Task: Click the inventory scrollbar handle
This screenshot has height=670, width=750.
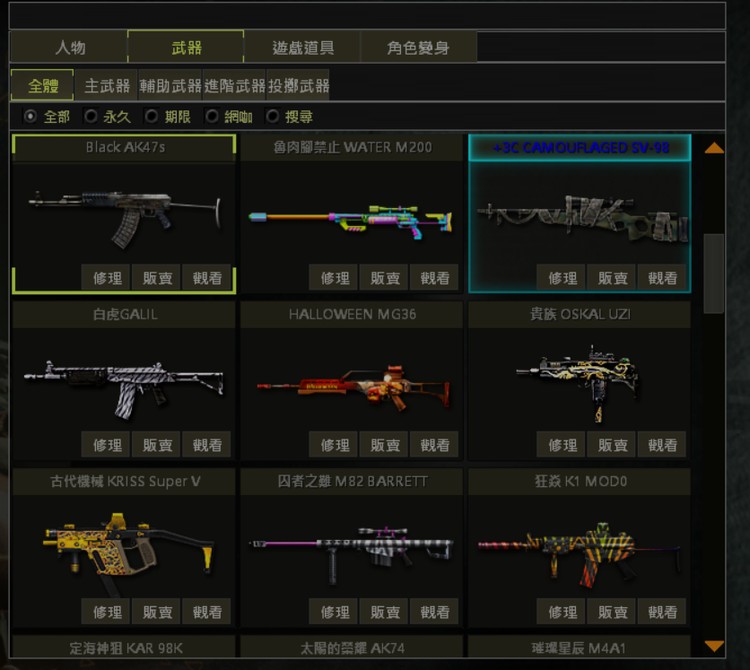Action: coord(714,274)
